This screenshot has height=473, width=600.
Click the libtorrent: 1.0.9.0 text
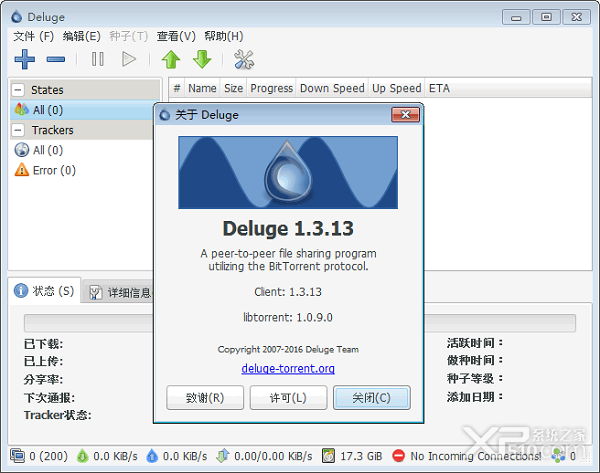(x=288, y=317)
